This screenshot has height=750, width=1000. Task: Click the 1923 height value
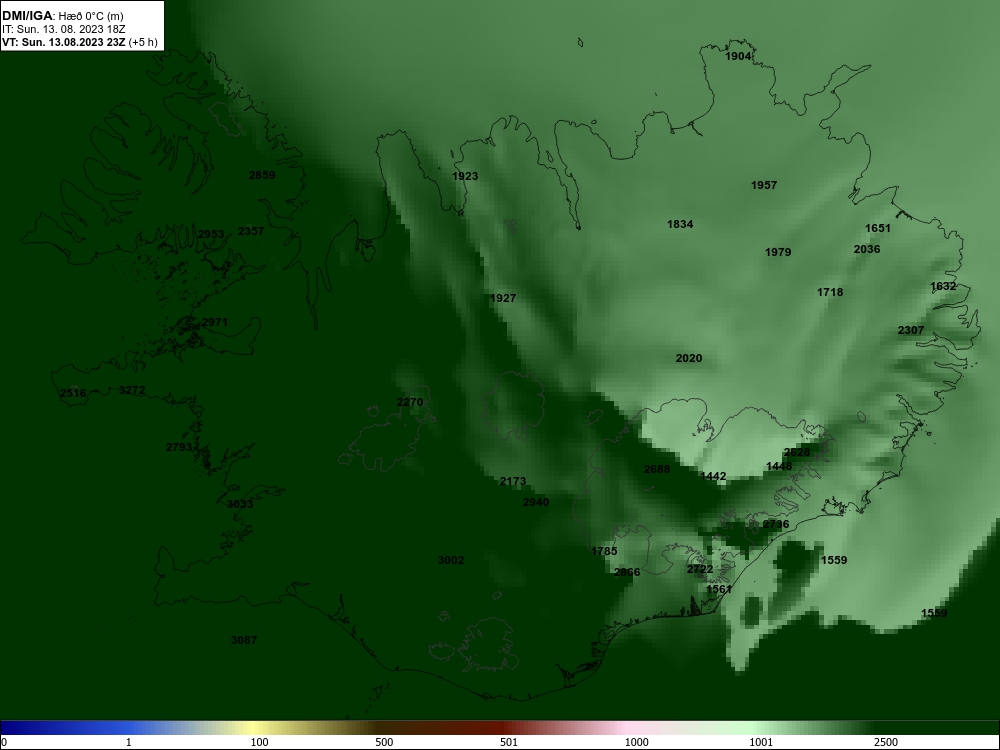[x=465, y=176]
